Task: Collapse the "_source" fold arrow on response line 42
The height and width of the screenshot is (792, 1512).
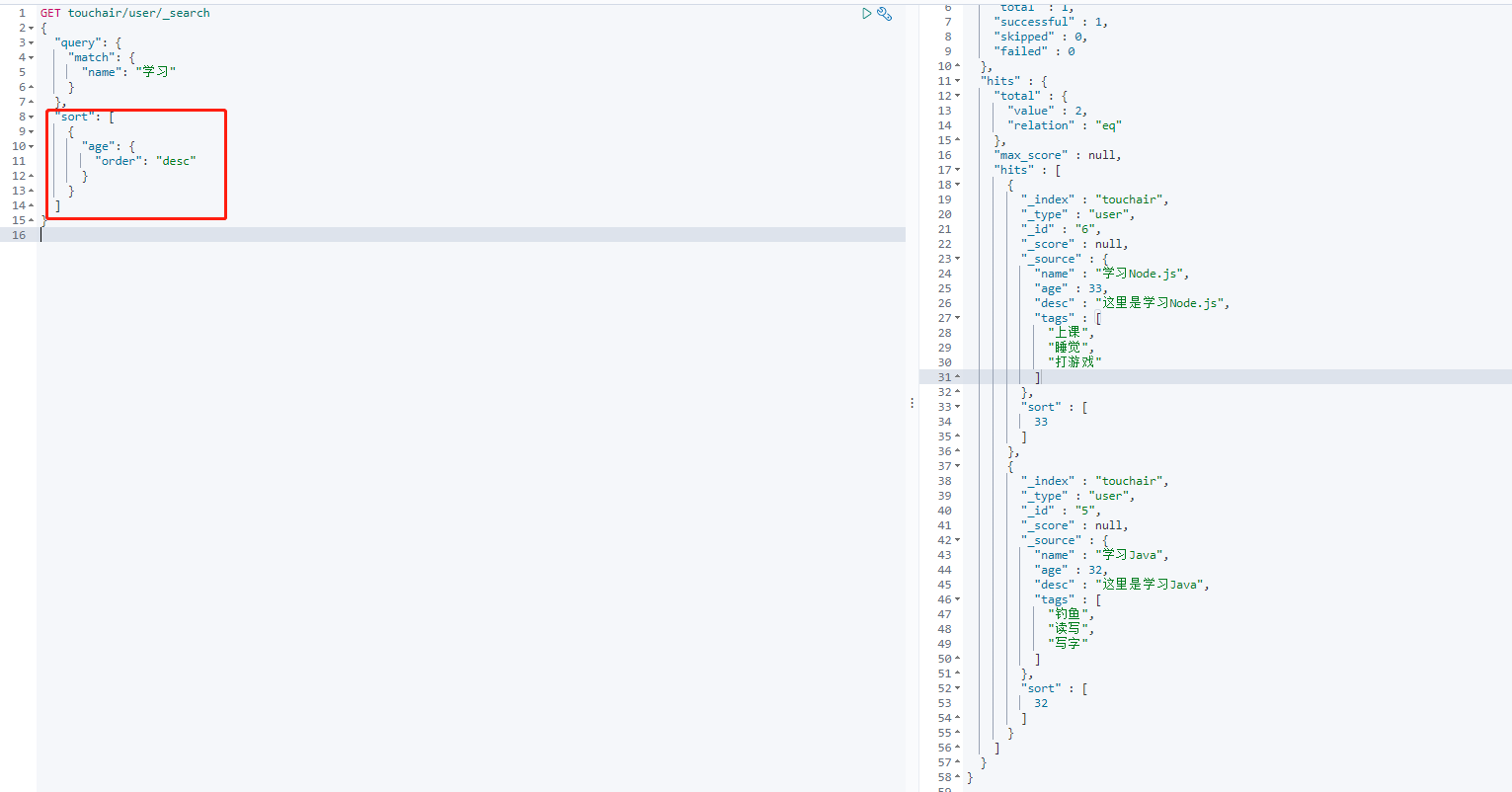Action: point(957,540)
